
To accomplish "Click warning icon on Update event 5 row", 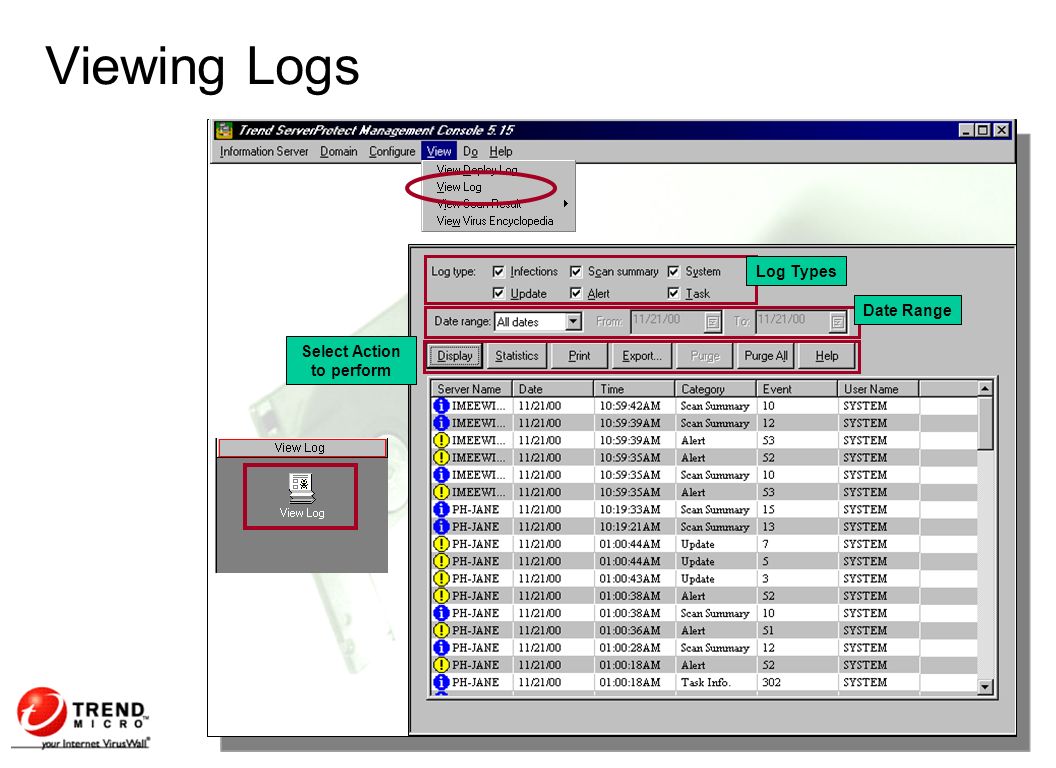I will 441,561.
